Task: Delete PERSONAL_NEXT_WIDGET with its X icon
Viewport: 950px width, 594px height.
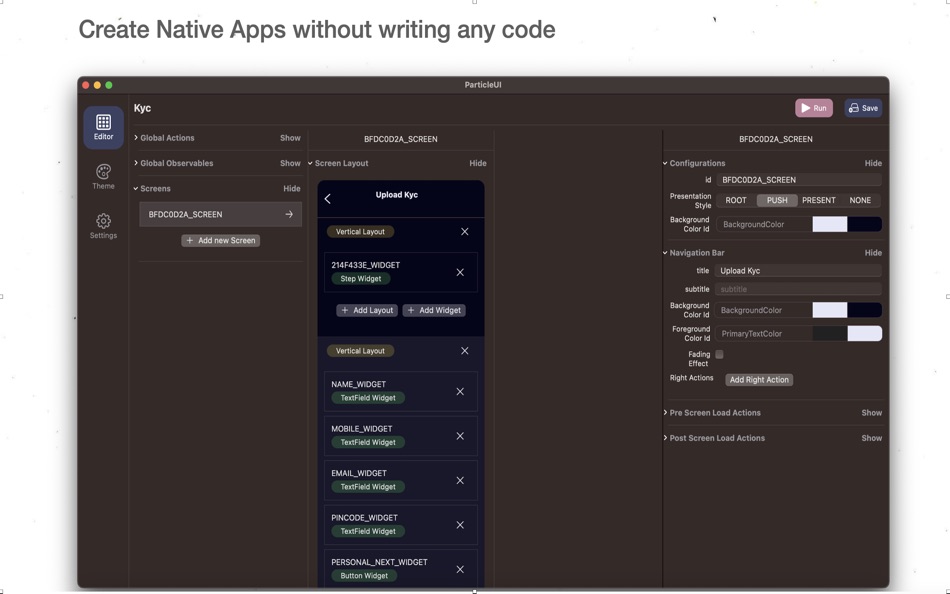Action: (x=460, y=569)
